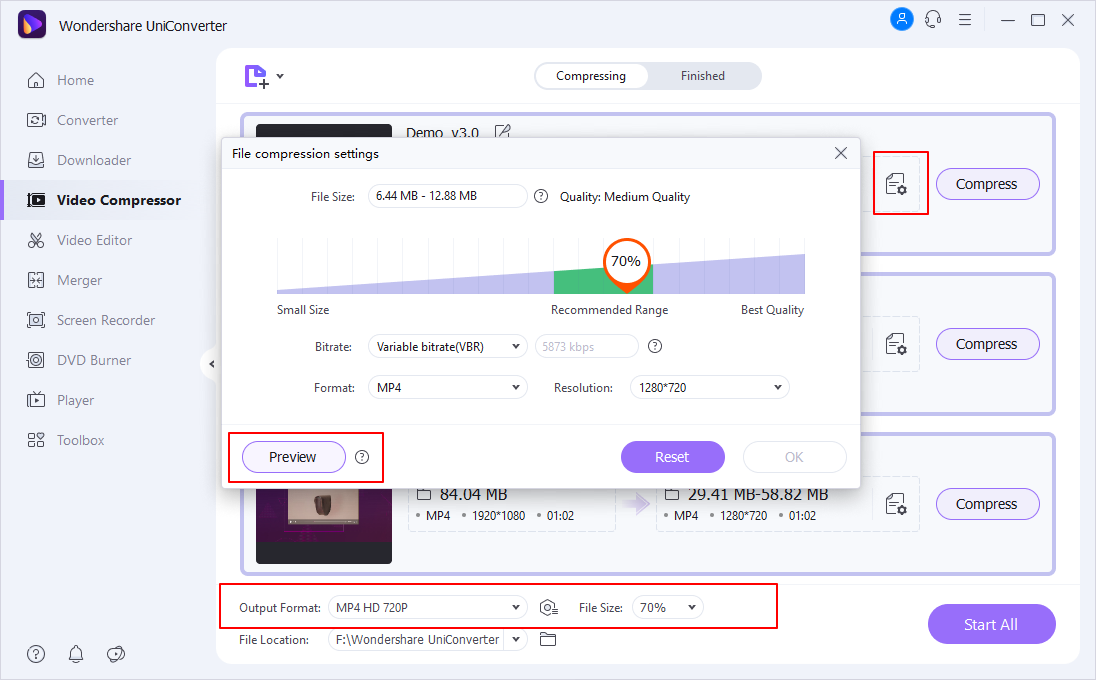Click the 5873 kbps bitrate field
The width and height of the screenshot is (1096, 680).
pos(586,347)
